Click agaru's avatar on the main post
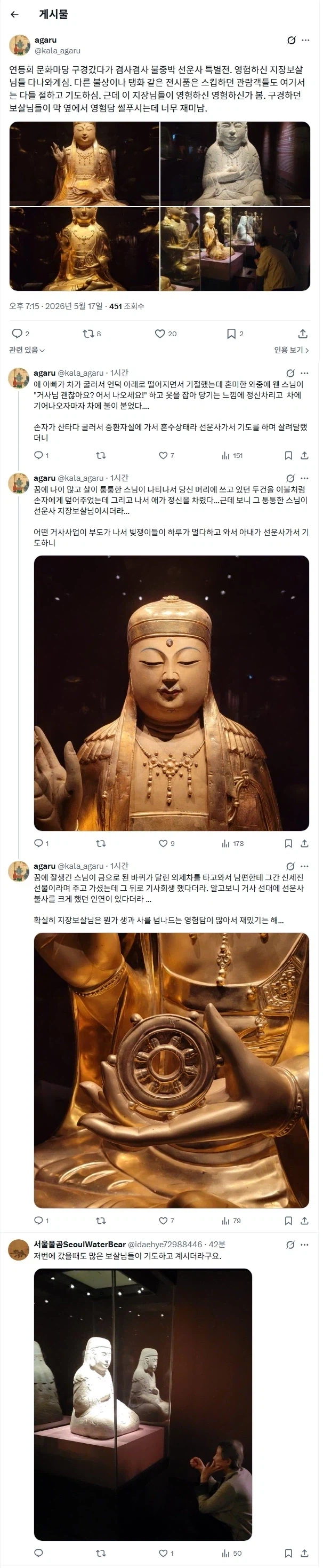323x1568 pixels. (x=20, y=46)
